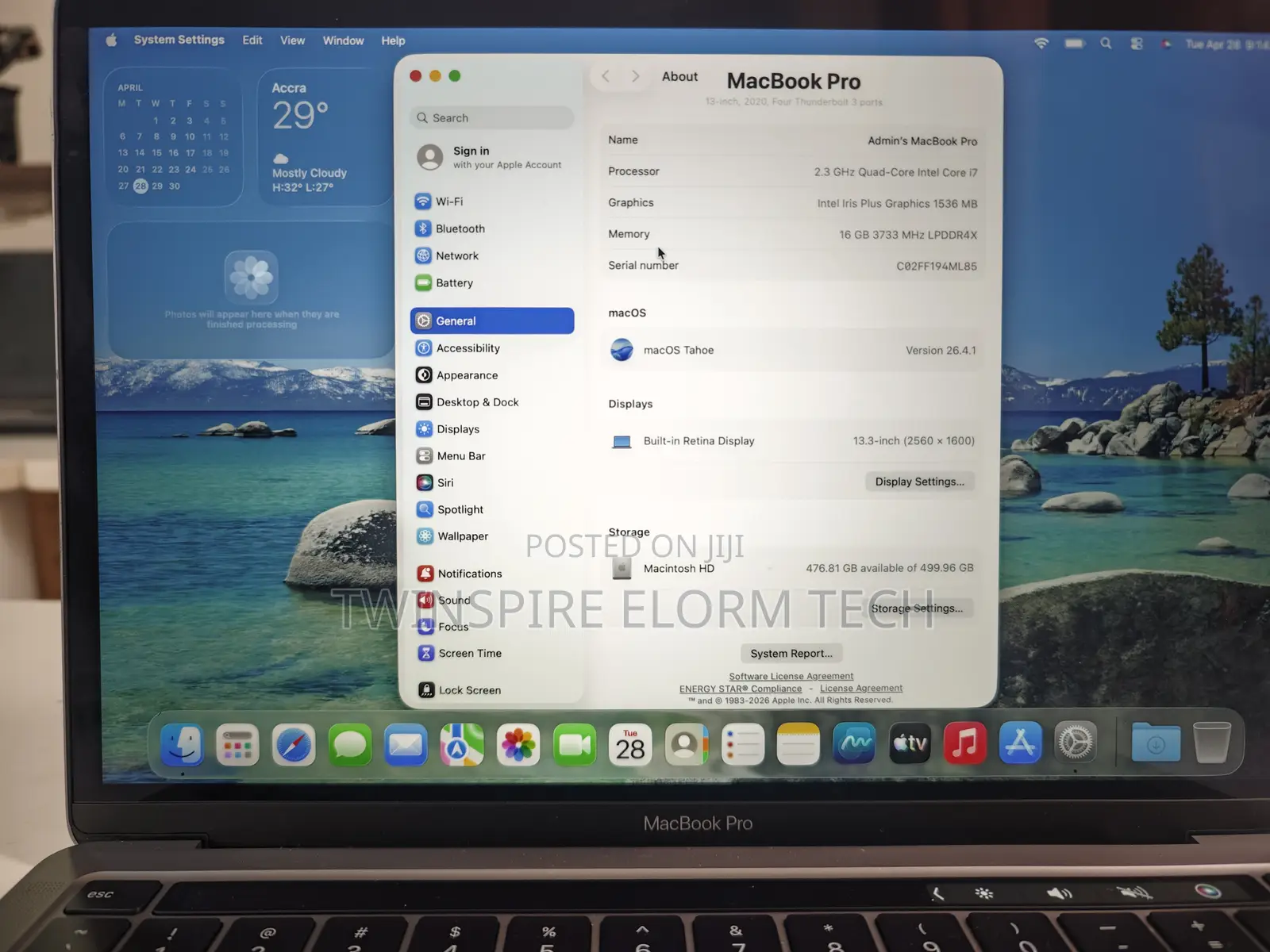Open Contacts from the Dock

tap(686, 744)
